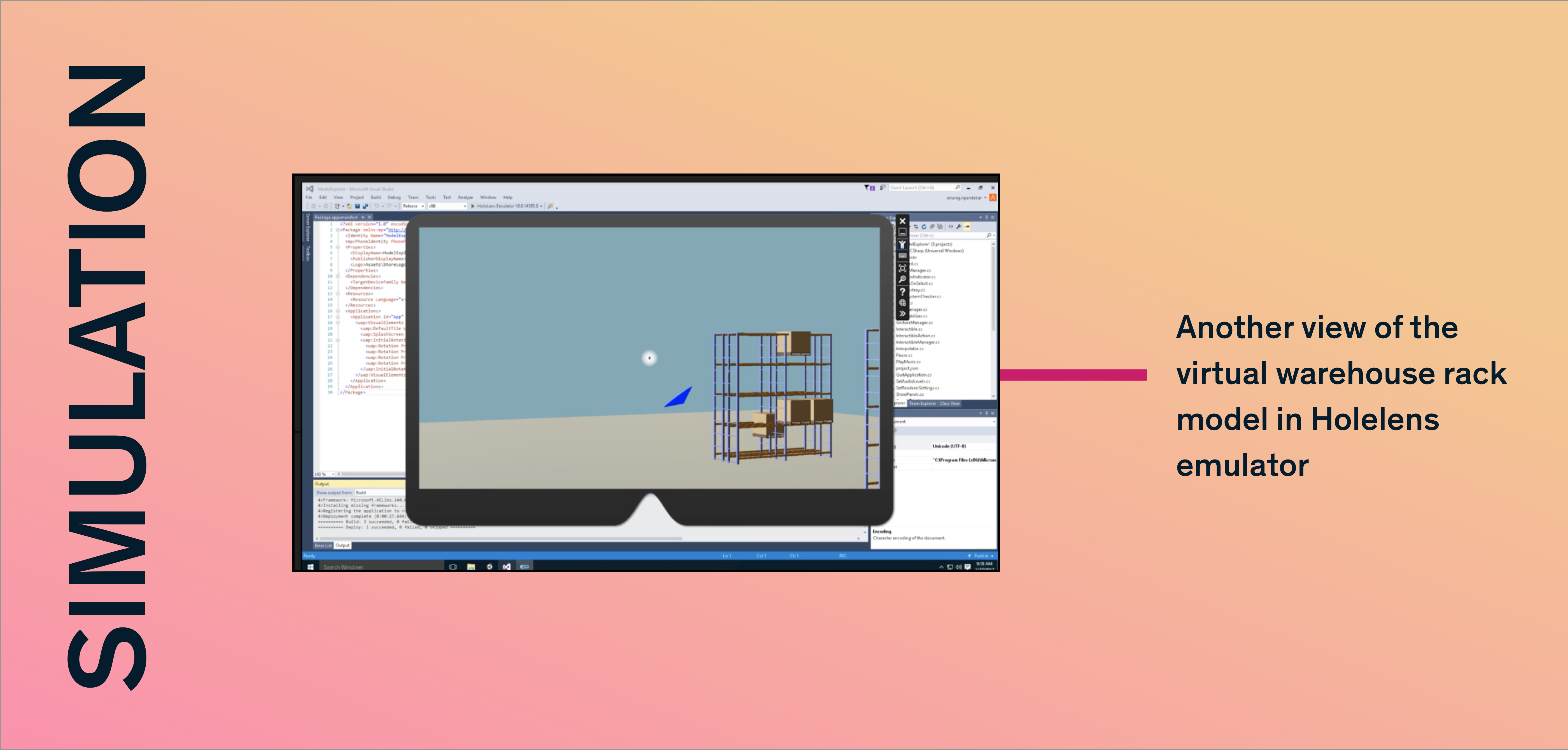Click the Open File folder icon
The image size is (1568, 750).
pos(349,206)
